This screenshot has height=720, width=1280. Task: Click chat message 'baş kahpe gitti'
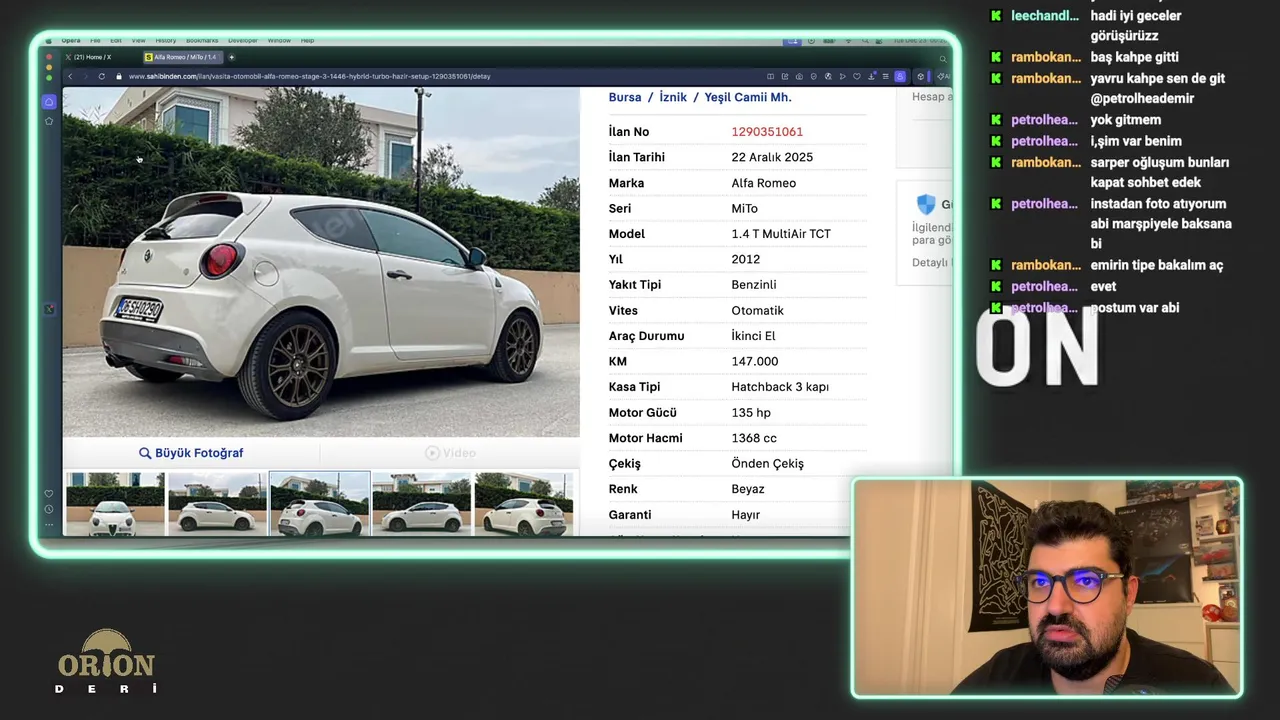point(1135,57)
